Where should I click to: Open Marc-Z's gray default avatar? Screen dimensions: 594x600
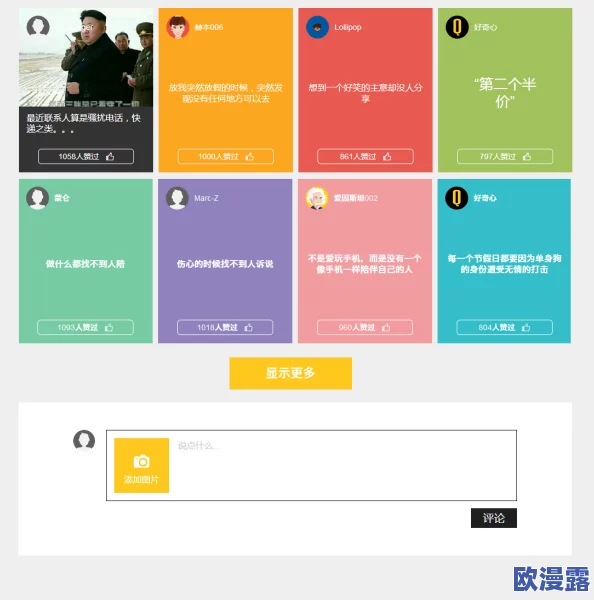pos(177,198)
